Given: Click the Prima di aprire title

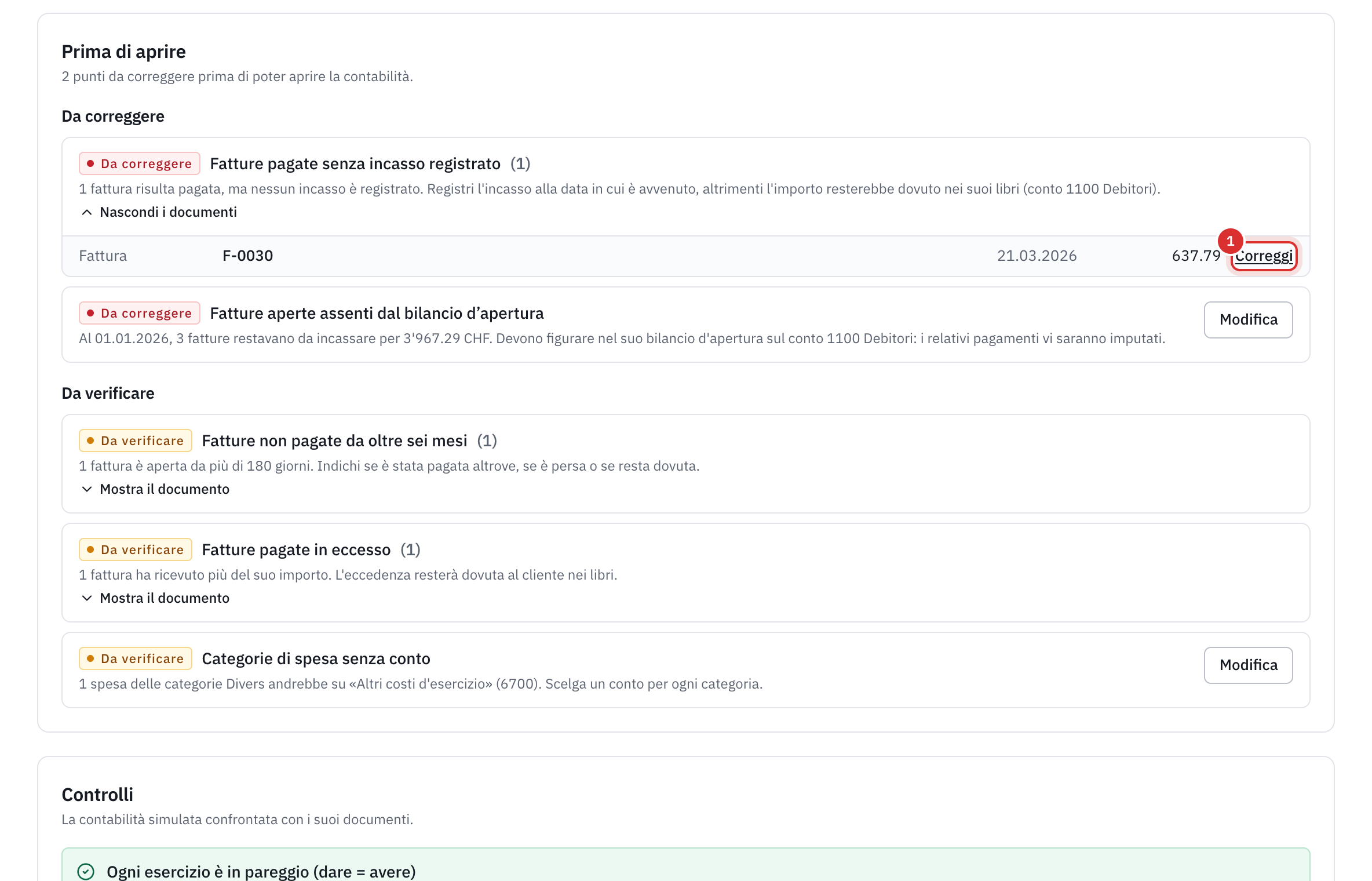Looking at the screenshot, I should (x=123, y=52).
